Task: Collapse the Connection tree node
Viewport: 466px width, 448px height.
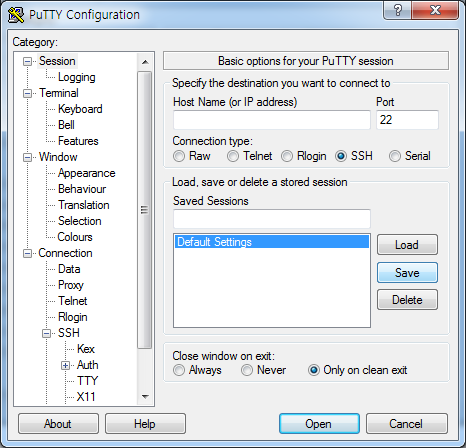Action: (27, 253)
